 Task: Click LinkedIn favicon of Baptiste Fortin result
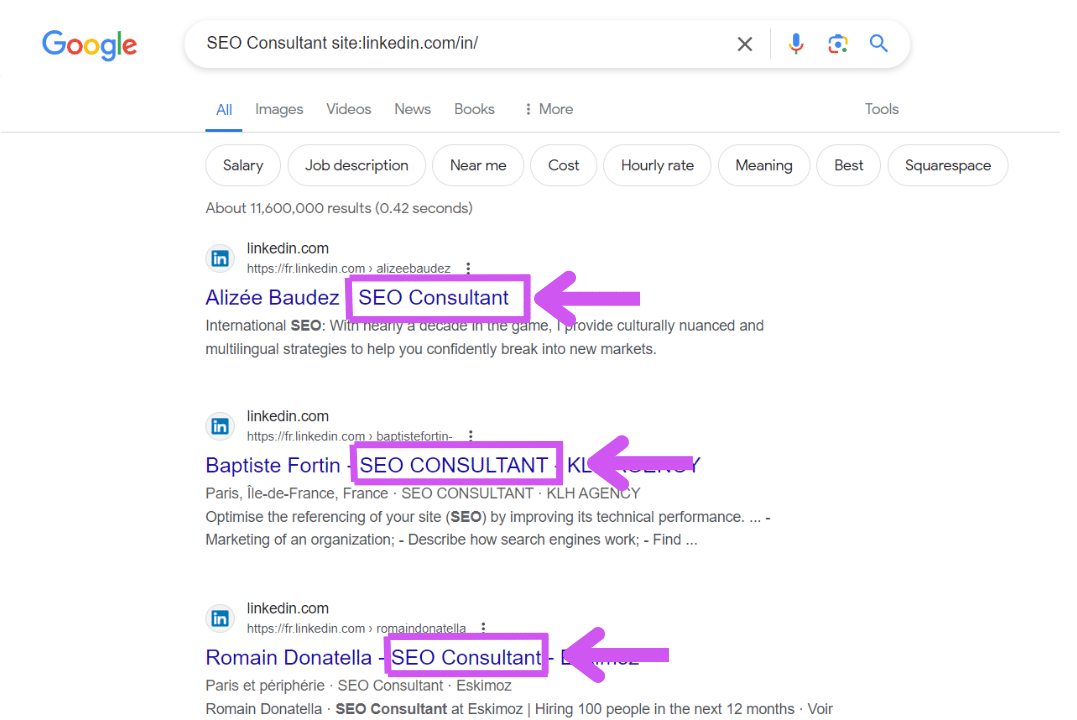(220, 426)
